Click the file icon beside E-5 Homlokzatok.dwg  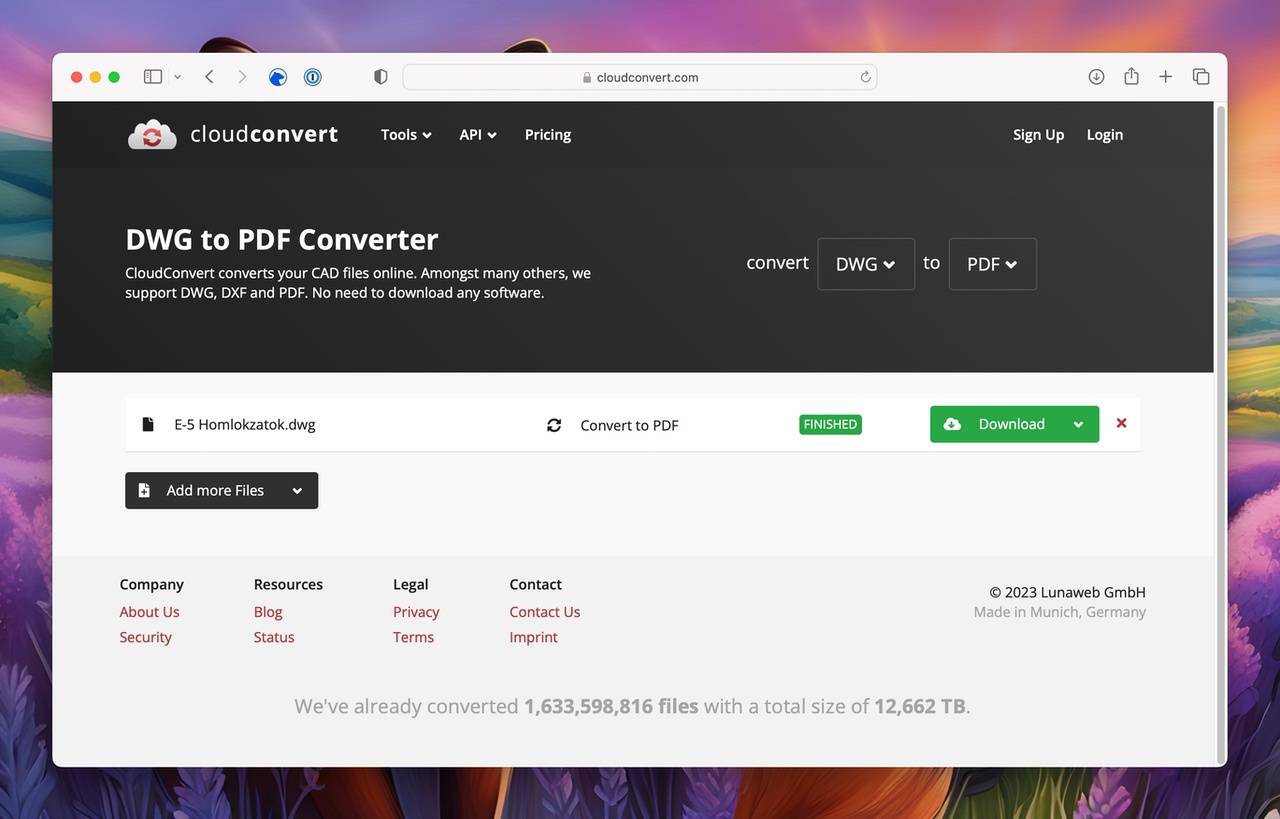148,424
